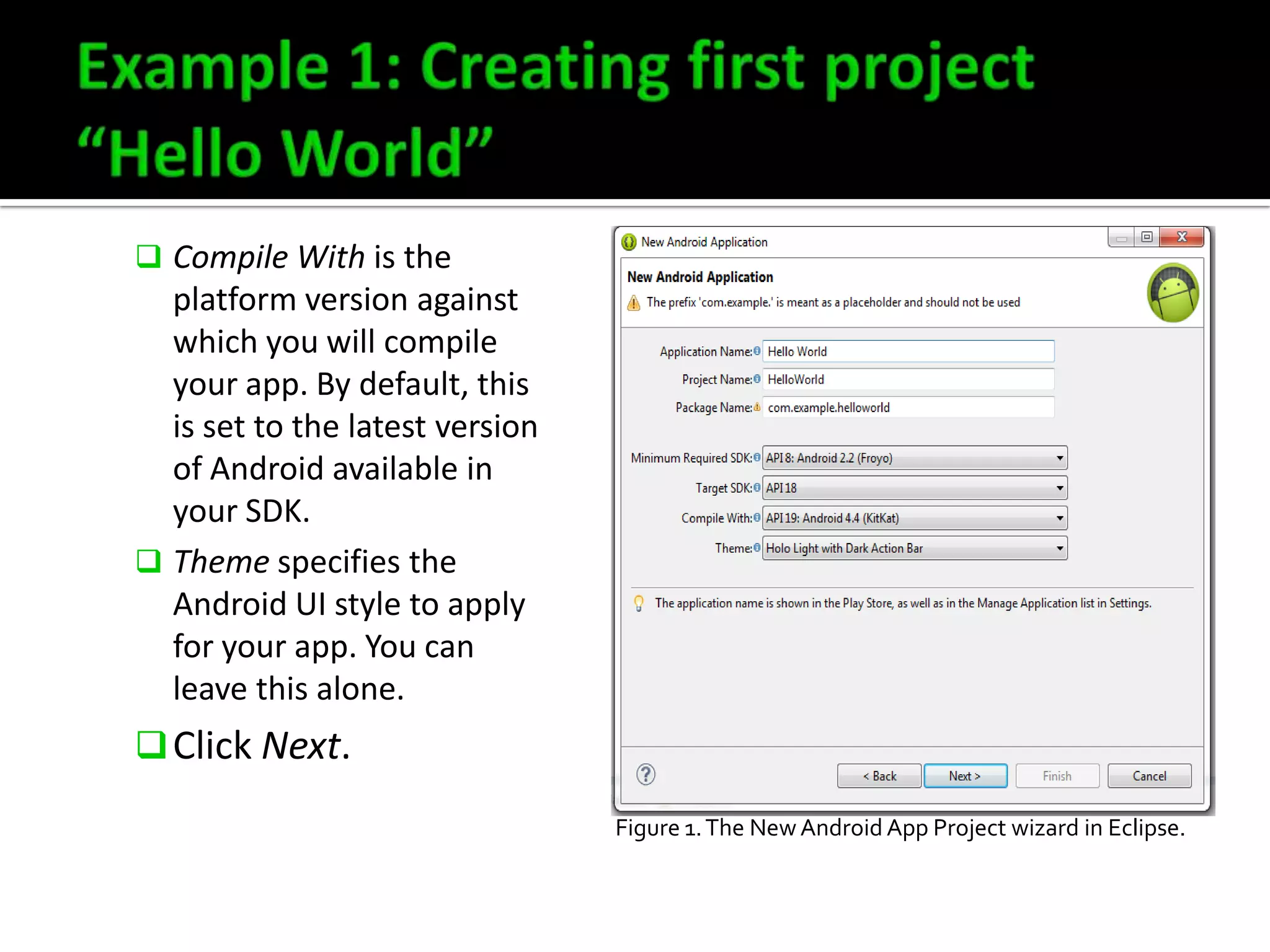Click the light bulb tip icon
Image resolution: width=1270 pixels, height=952 pixels.
[x=639, y=604]
